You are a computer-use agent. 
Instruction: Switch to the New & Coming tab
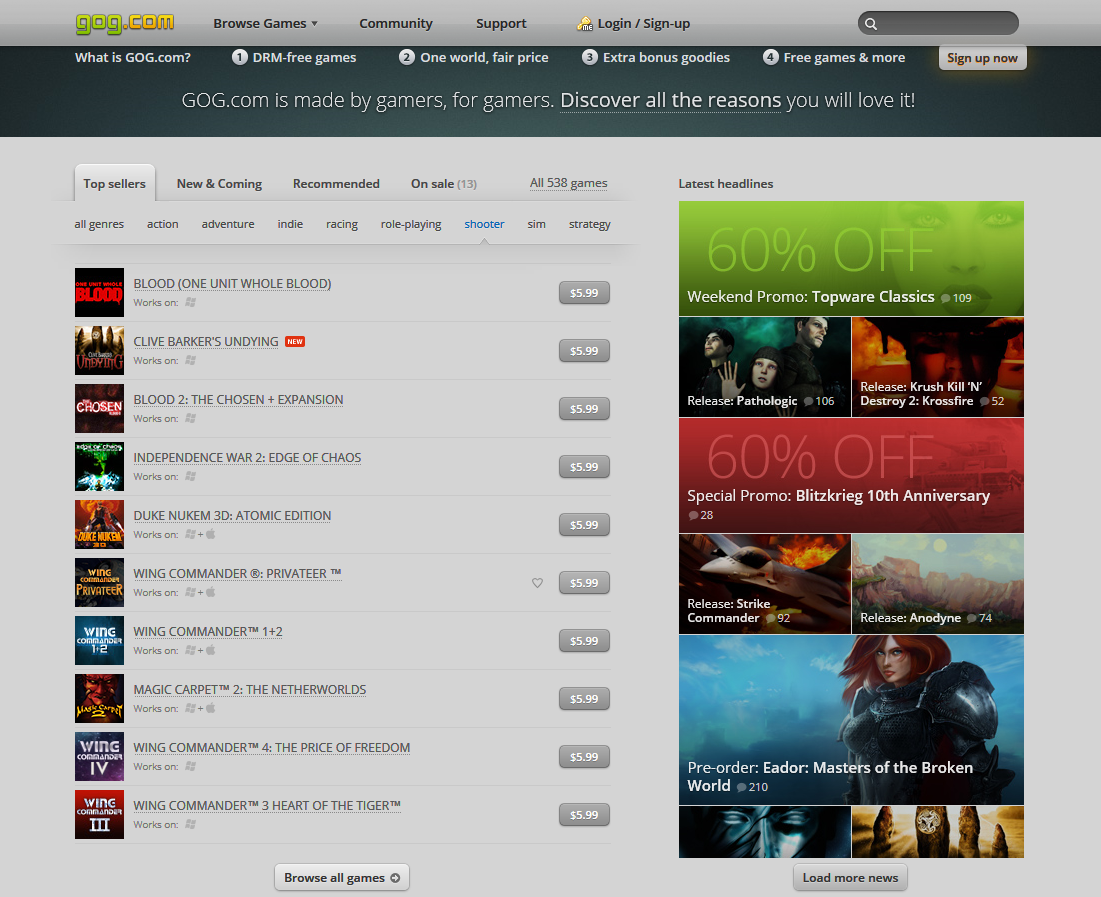click(x=219, y=184)
